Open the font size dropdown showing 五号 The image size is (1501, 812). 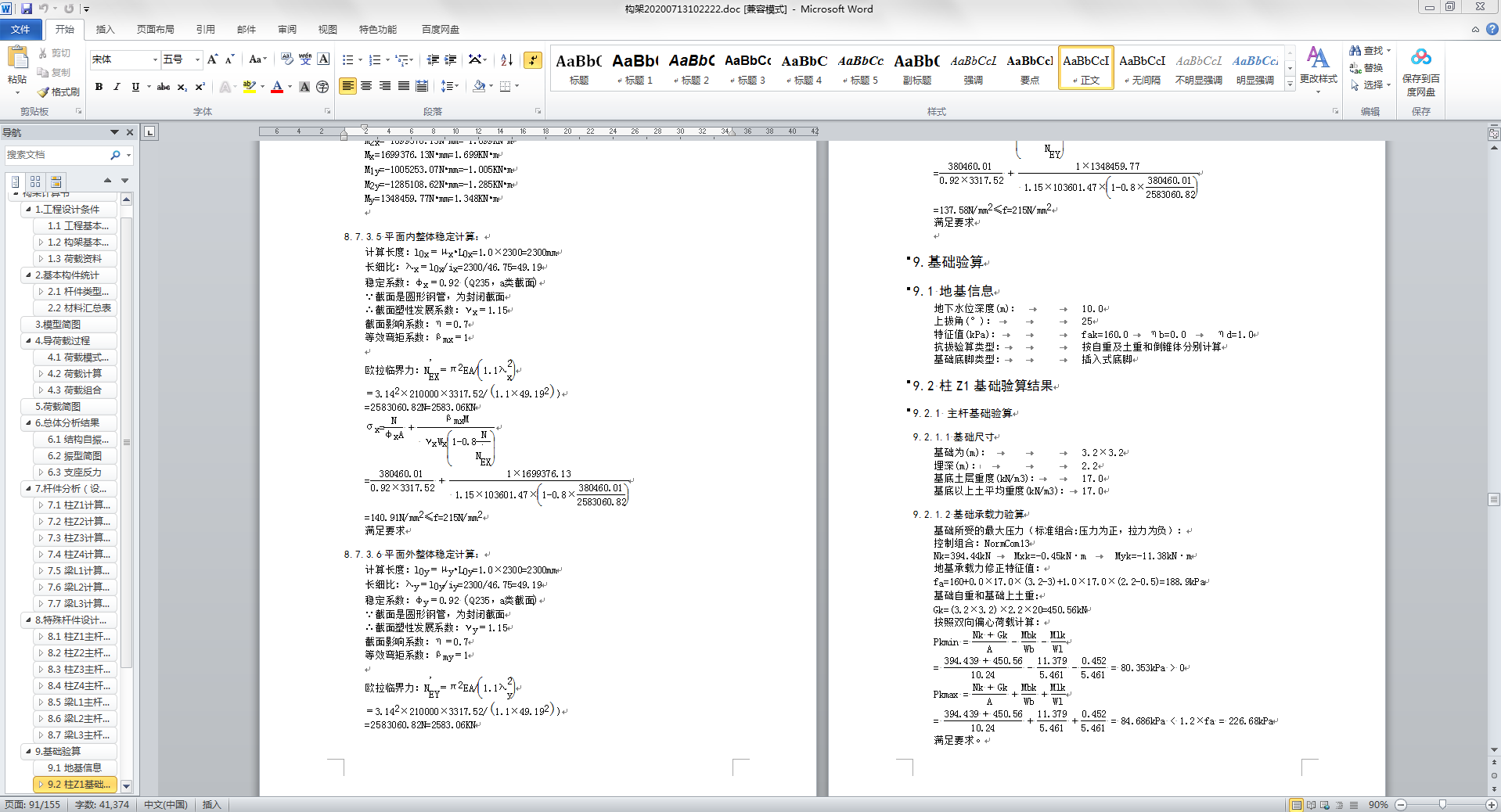pos(197,59)
